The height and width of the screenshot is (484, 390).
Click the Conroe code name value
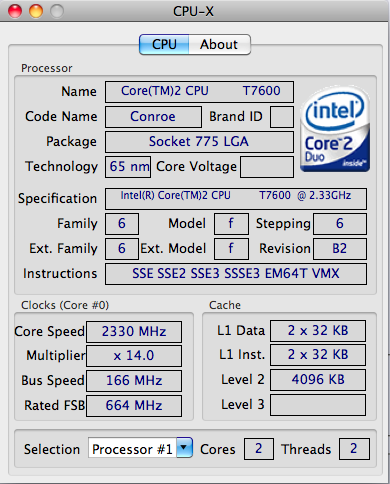[153, 117]
